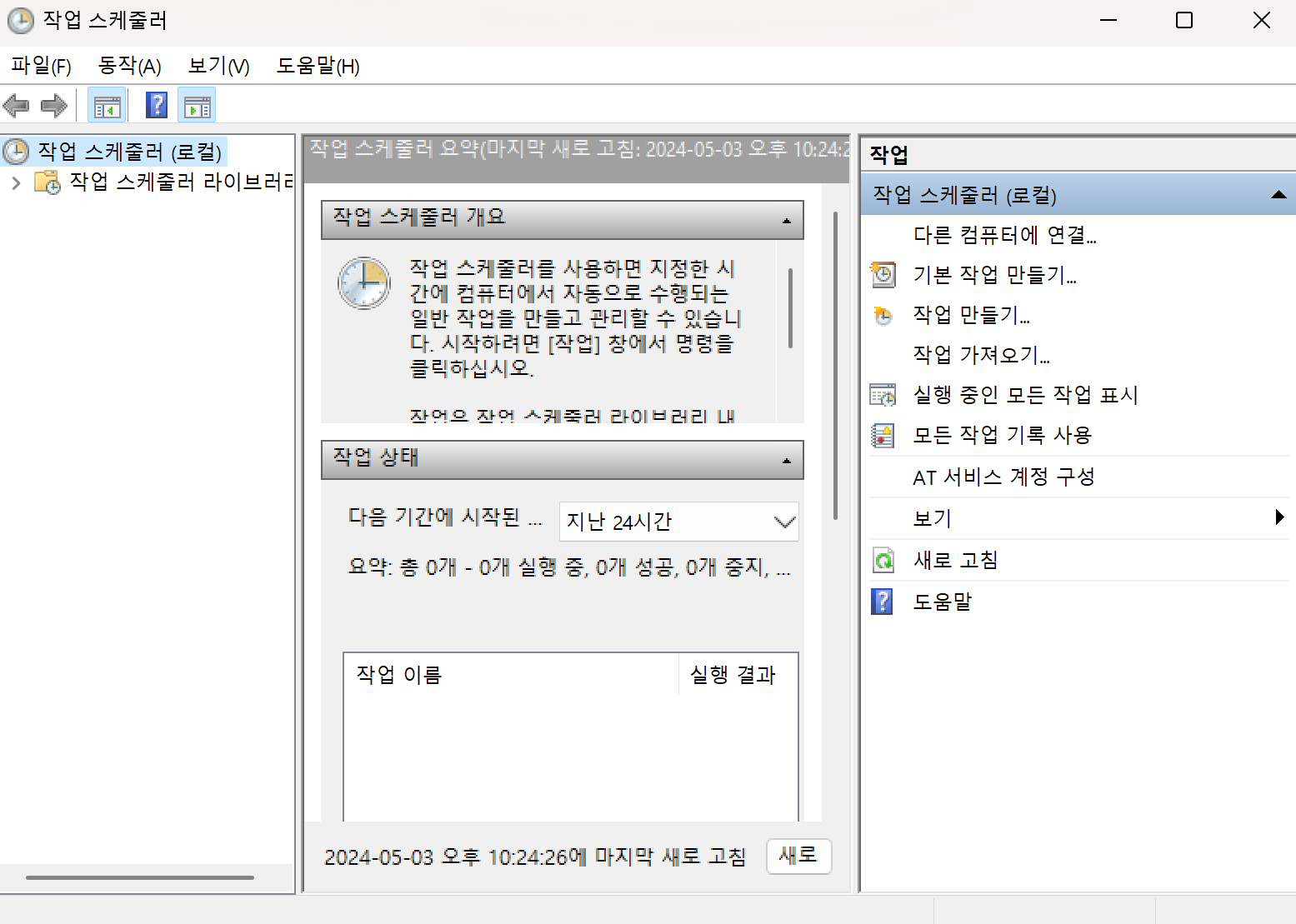
Task: Click the summary text 요약: 총 0개
Action: (x=569, y=568)
